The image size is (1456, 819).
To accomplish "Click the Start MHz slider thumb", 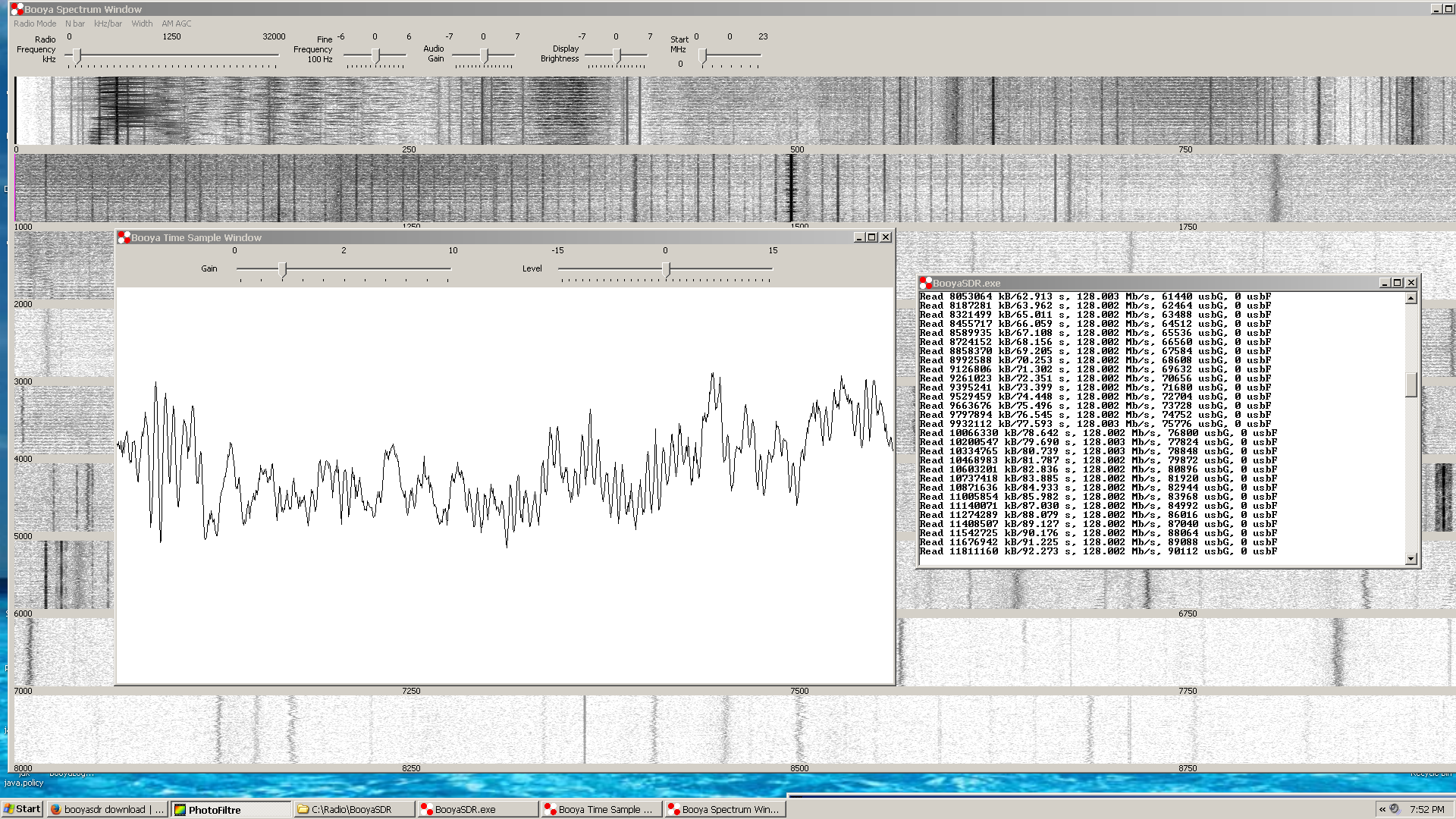I will [703, 55].
